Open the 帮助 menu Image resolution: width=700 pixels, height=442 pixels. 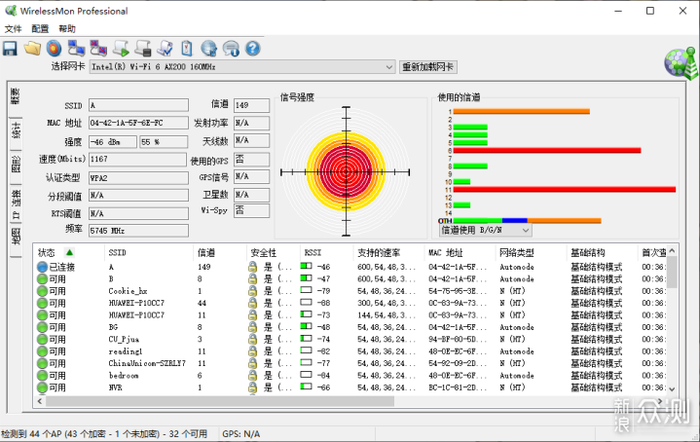[67, 29]
